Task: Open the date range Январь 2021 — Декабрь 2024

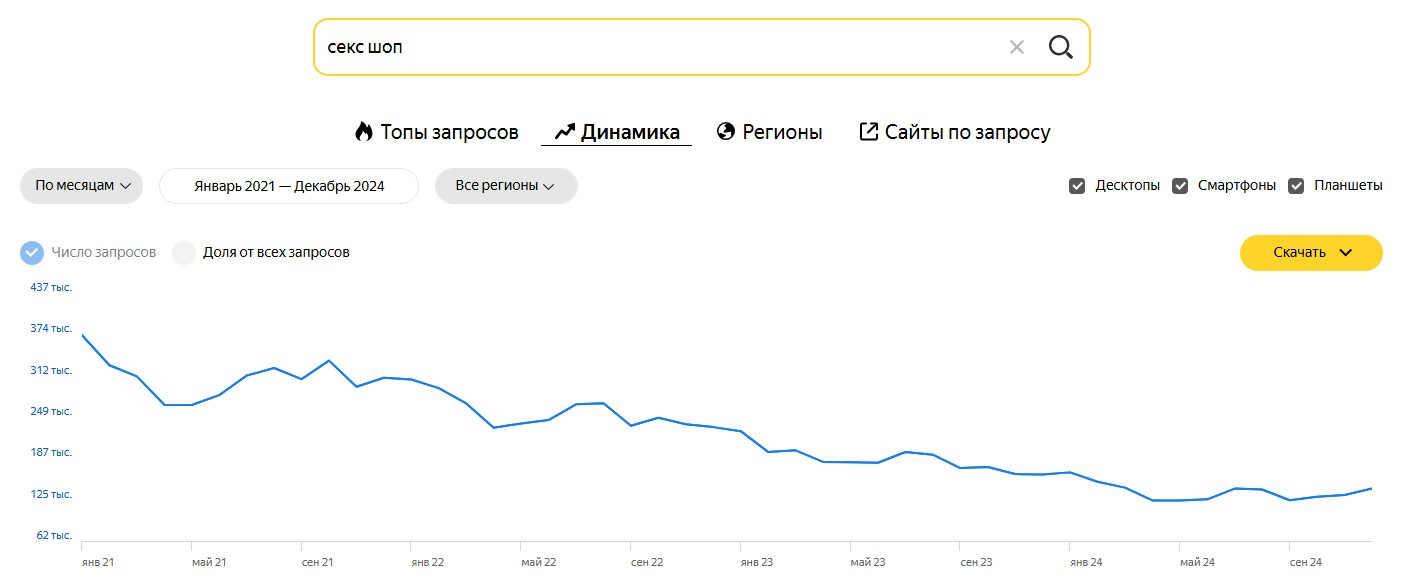Action: click(289, 186)
